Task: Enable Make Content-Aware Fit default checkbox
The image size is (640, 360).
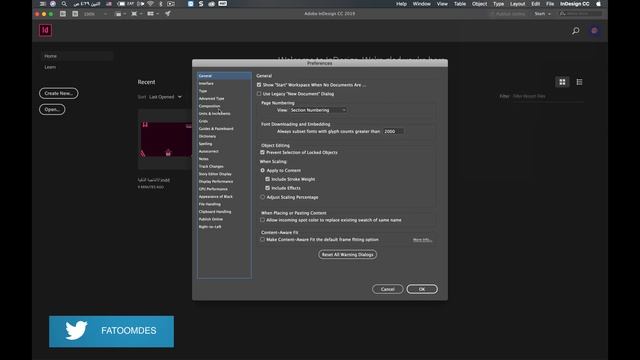Action: (262, 240)
